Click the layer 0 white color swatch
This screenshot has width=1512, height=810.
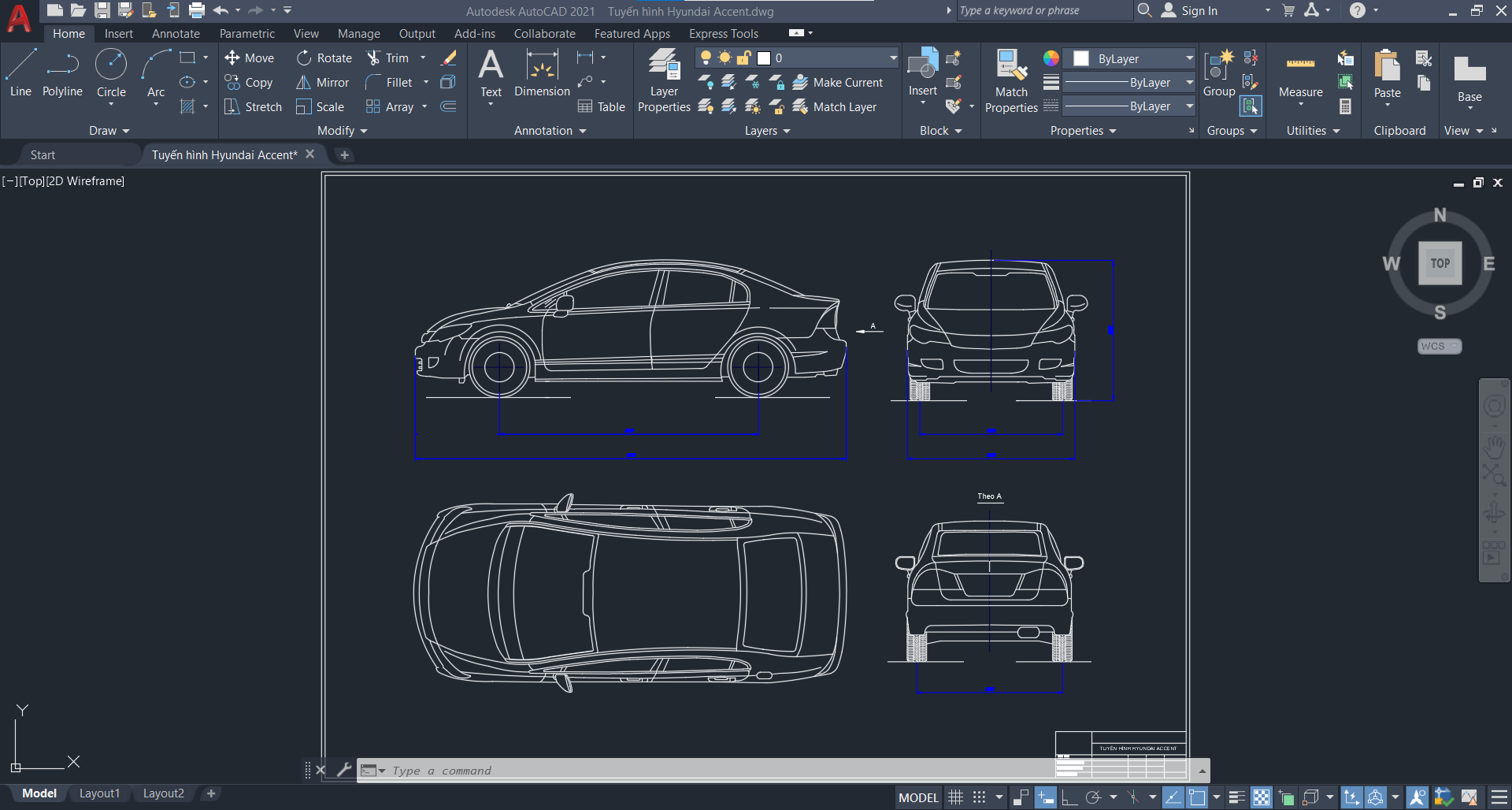pyautogui.click(x=763, y=58)
